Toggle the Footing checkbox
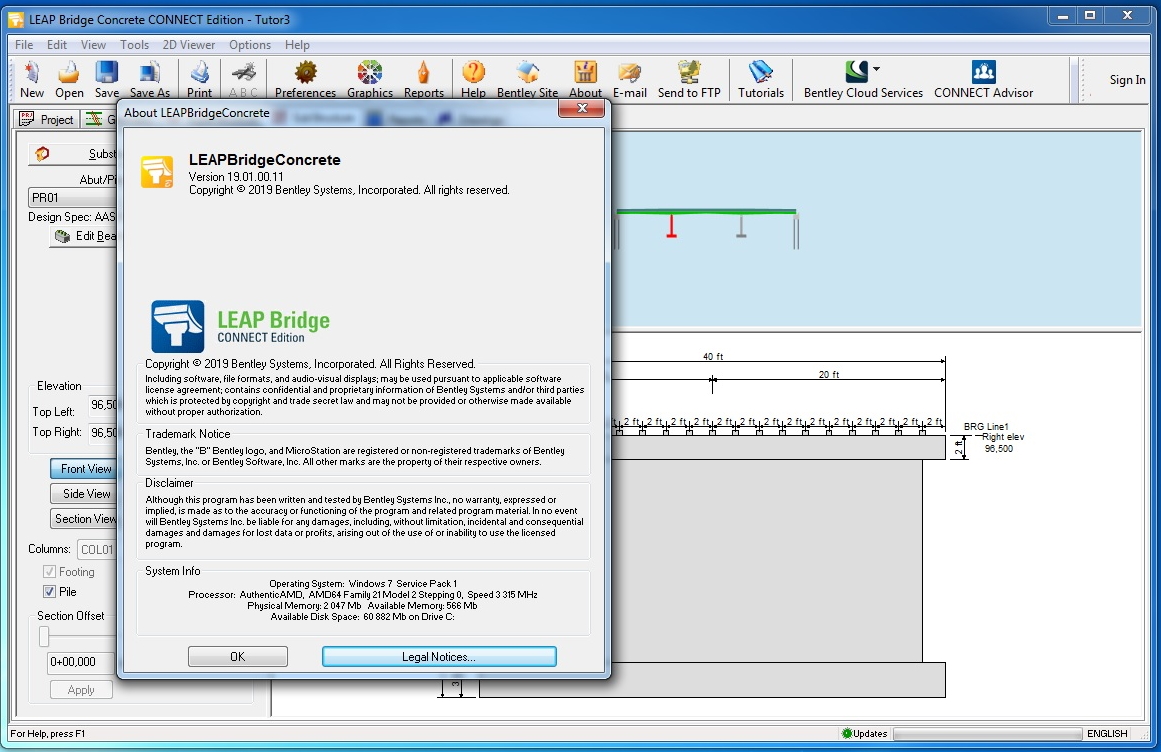This screenshot has height=752, width=1161. point(49,571)
